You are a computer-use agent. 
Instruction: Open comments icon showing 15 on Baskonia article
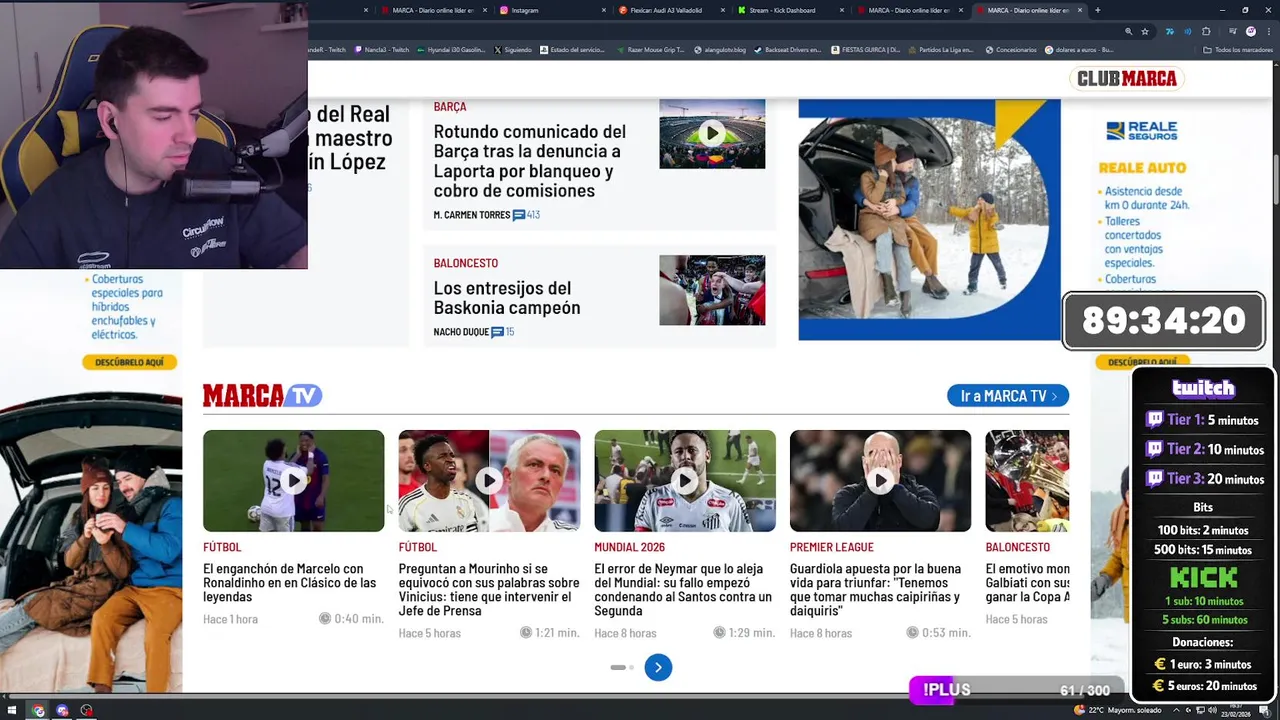(497, 332)
